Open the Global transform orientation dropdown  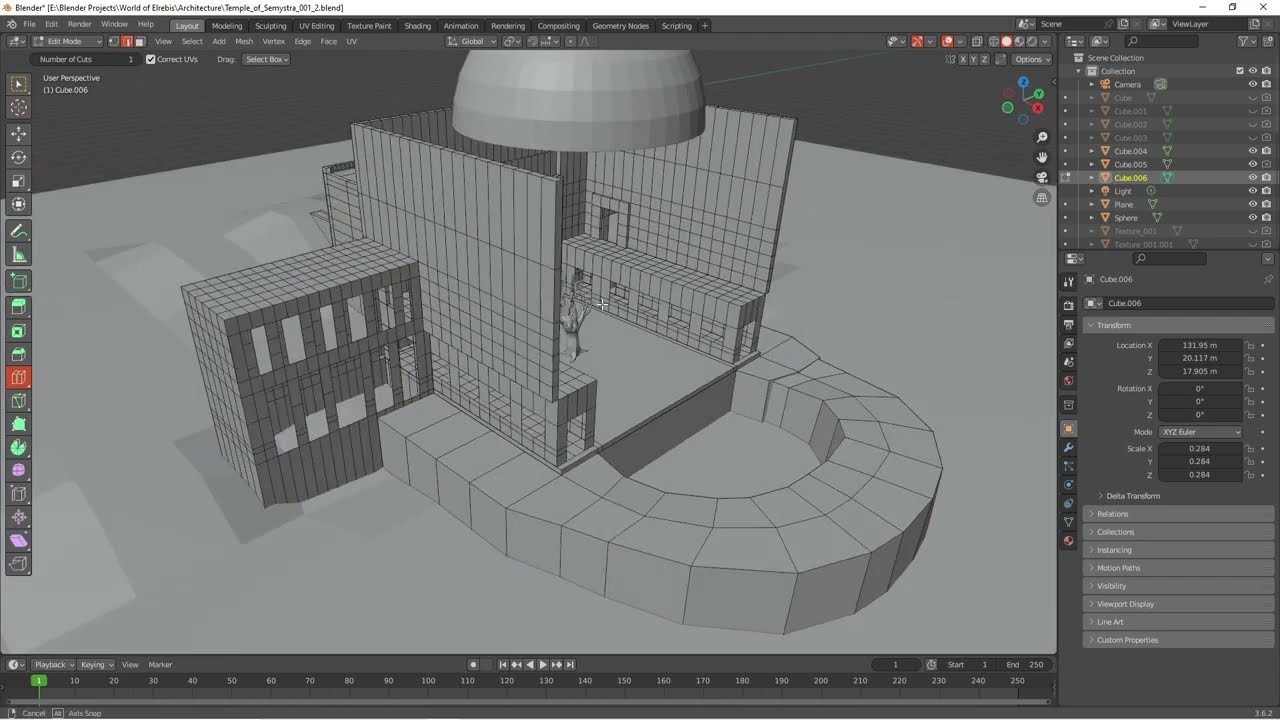point(471,41)
